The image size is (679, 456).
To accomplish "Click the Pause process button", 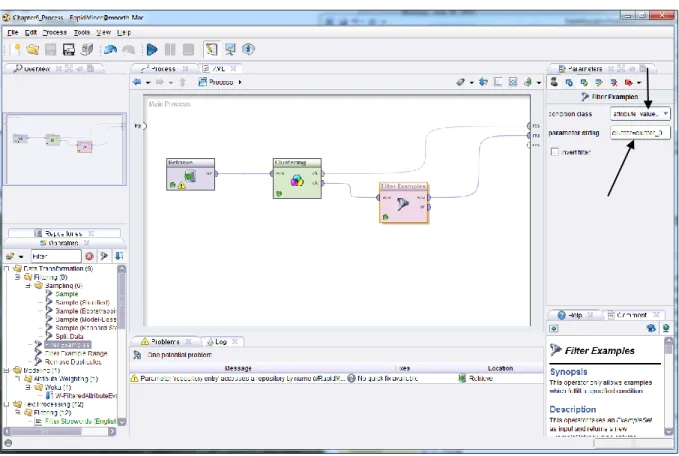I will click(x=170, y=49).
